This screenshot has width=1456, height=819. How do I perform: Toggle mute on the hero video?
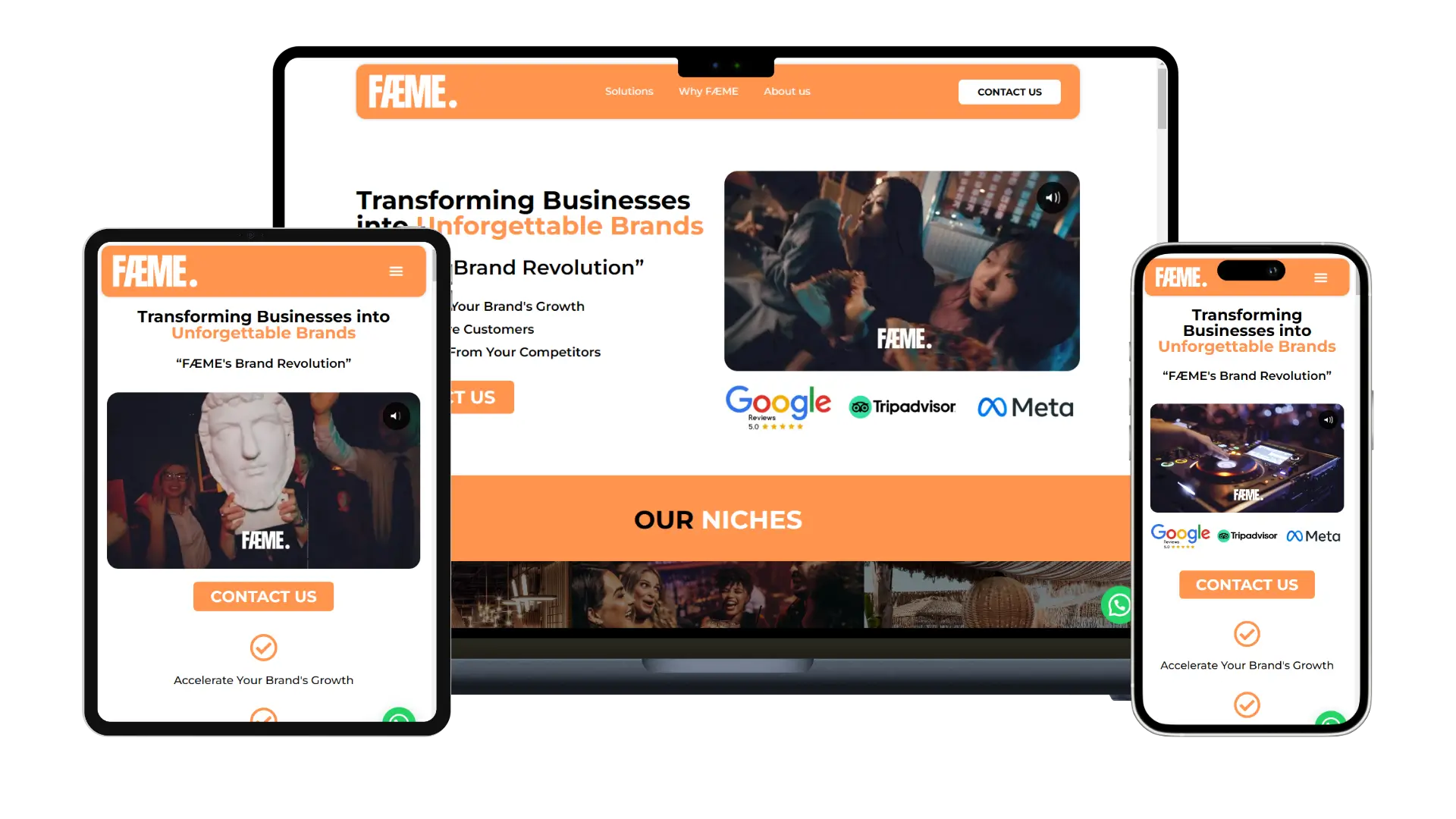tap(1053, 197)
